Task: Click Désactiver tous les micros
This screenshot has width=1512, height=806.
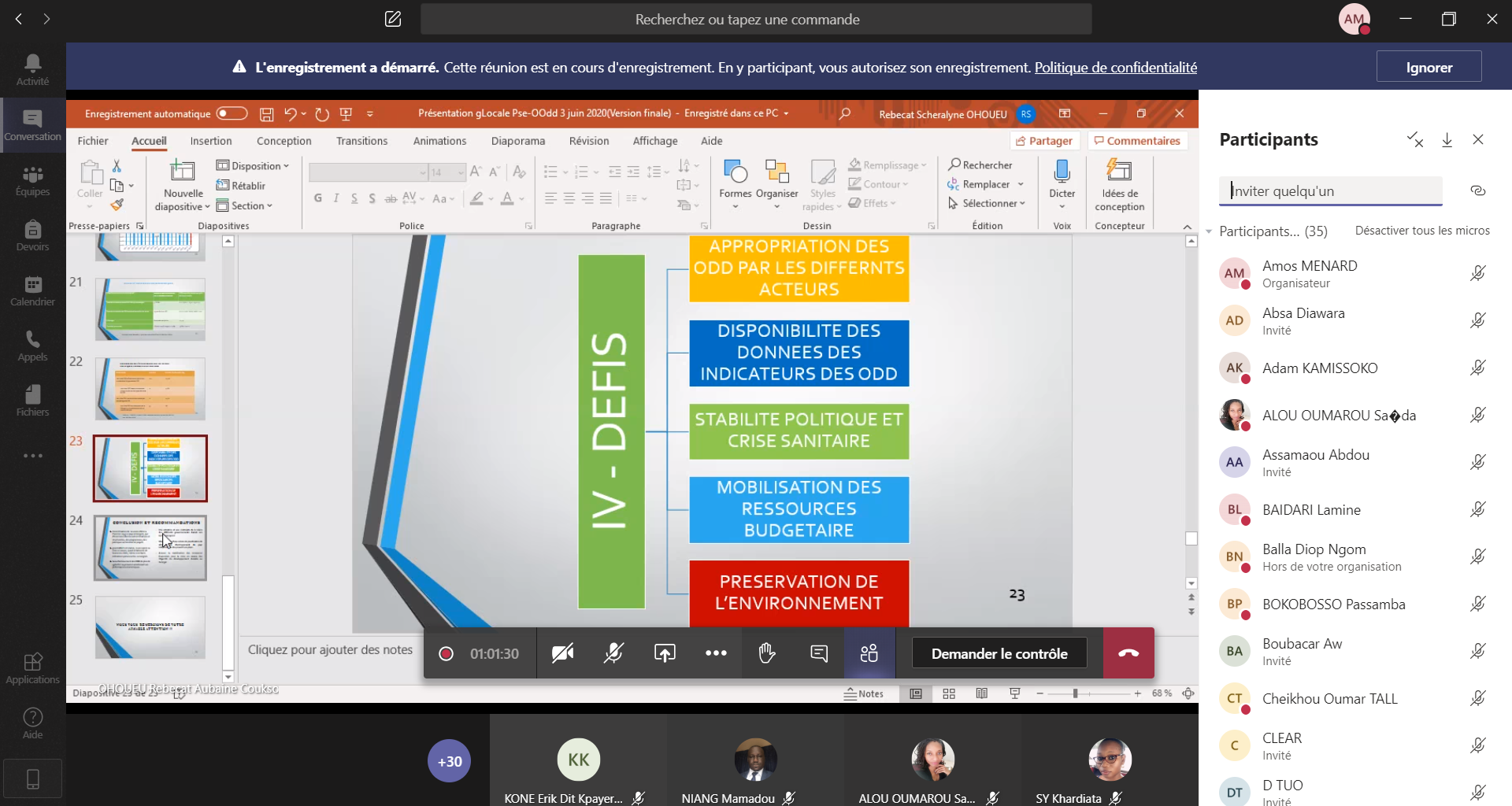Action: tap(1422, 231)
